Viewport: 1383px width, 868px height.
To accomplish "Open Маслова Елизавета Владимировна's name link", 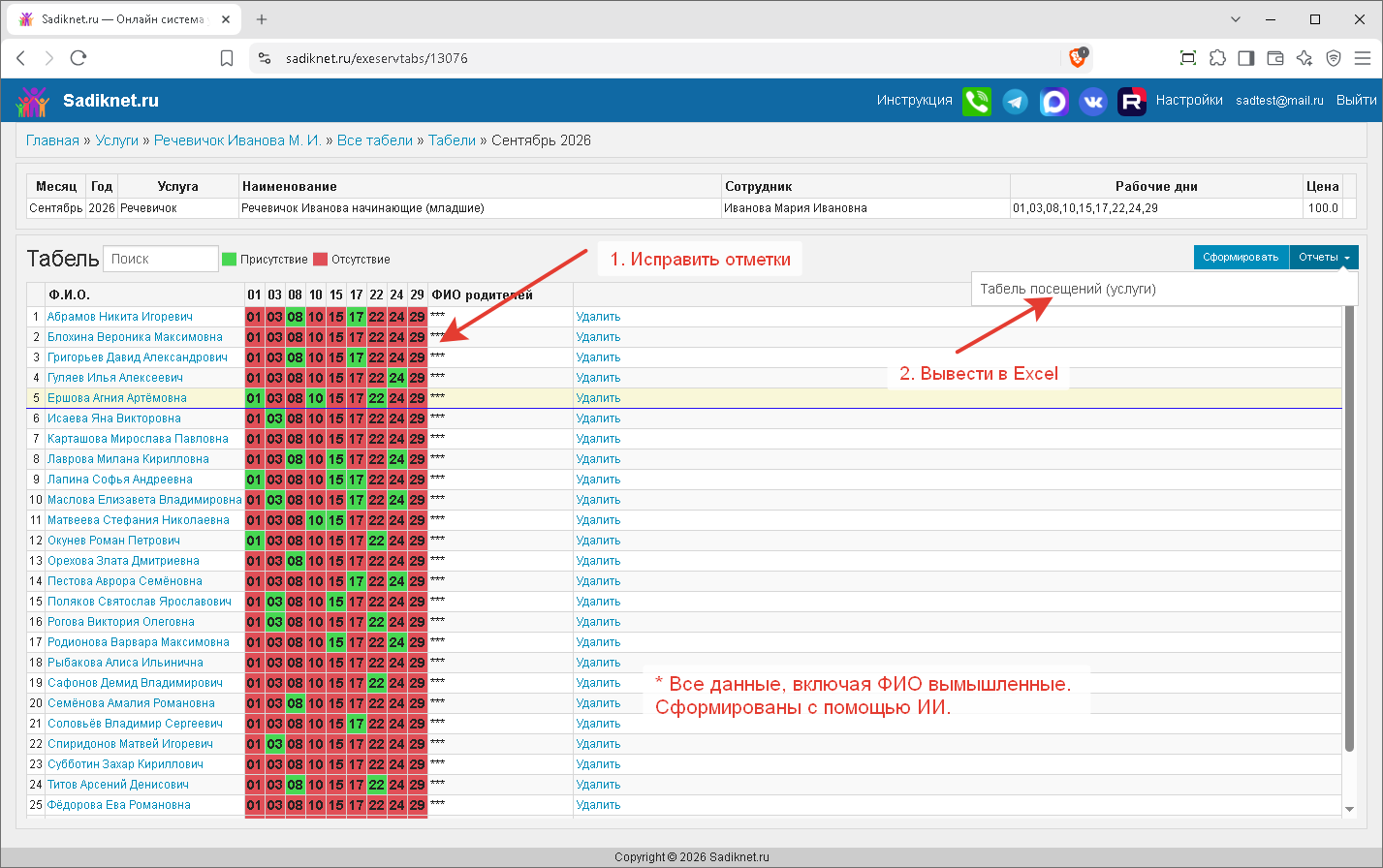I will (x=144, y=500).
